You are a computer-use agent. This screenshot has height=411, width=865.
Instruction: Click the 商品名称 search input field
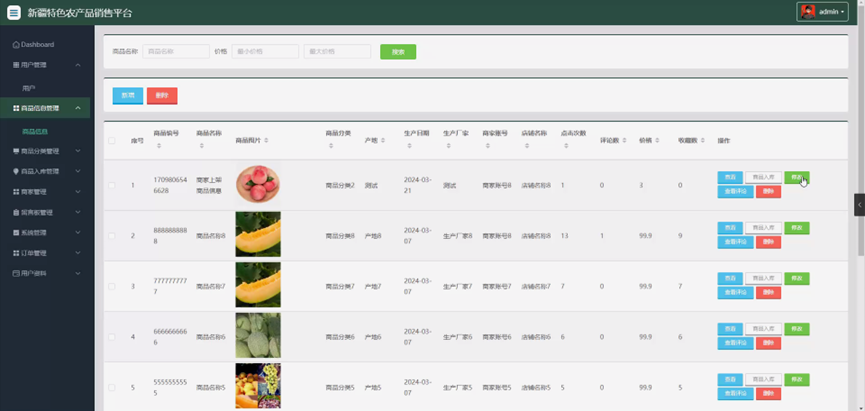point(176,51)
